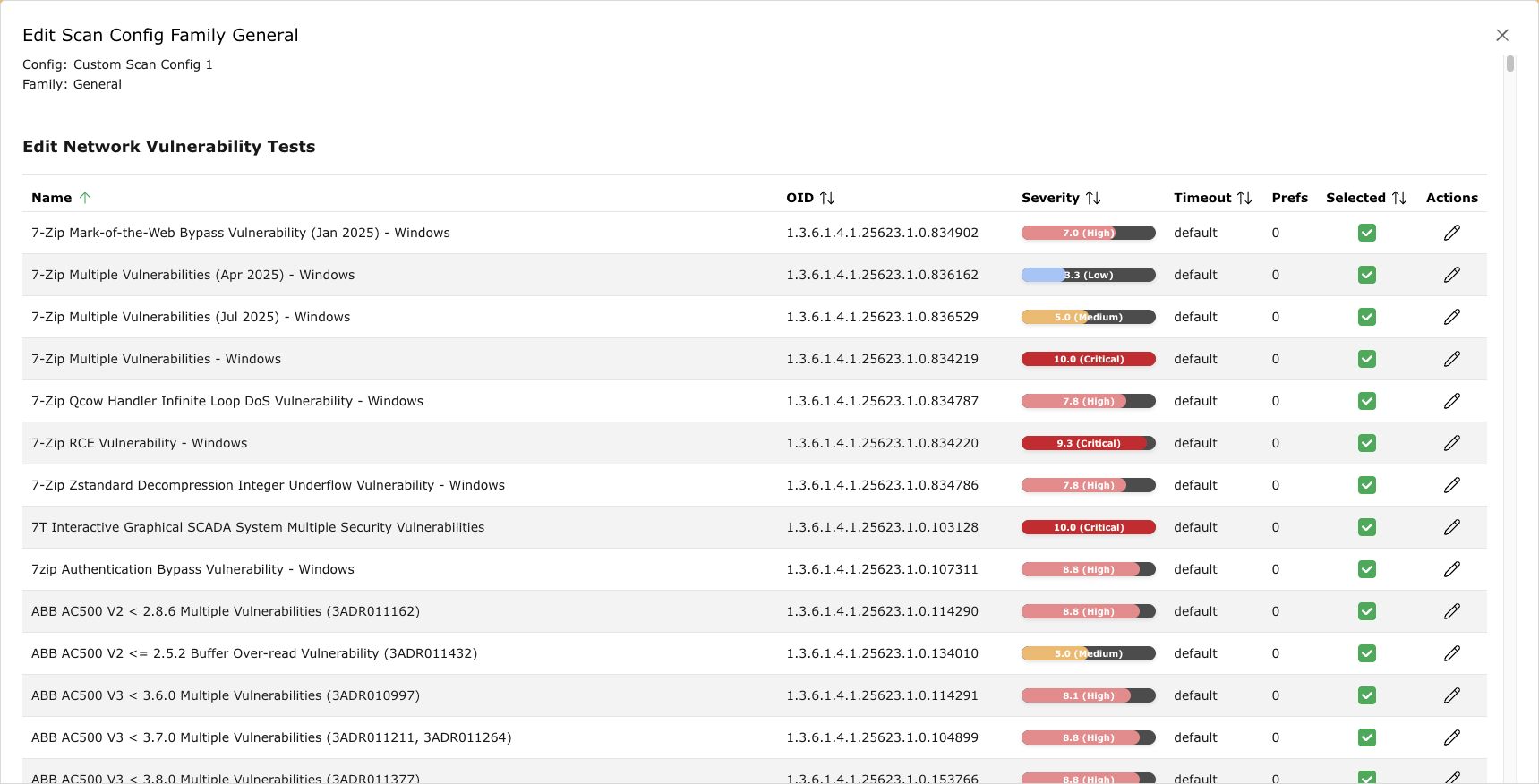This screenshot has height=784, width=1539.
Task: Deselect 7-Zip Multiple Vulnerabilities (Apr 2025) checkbox
Action: click(x=1366, y=275)
